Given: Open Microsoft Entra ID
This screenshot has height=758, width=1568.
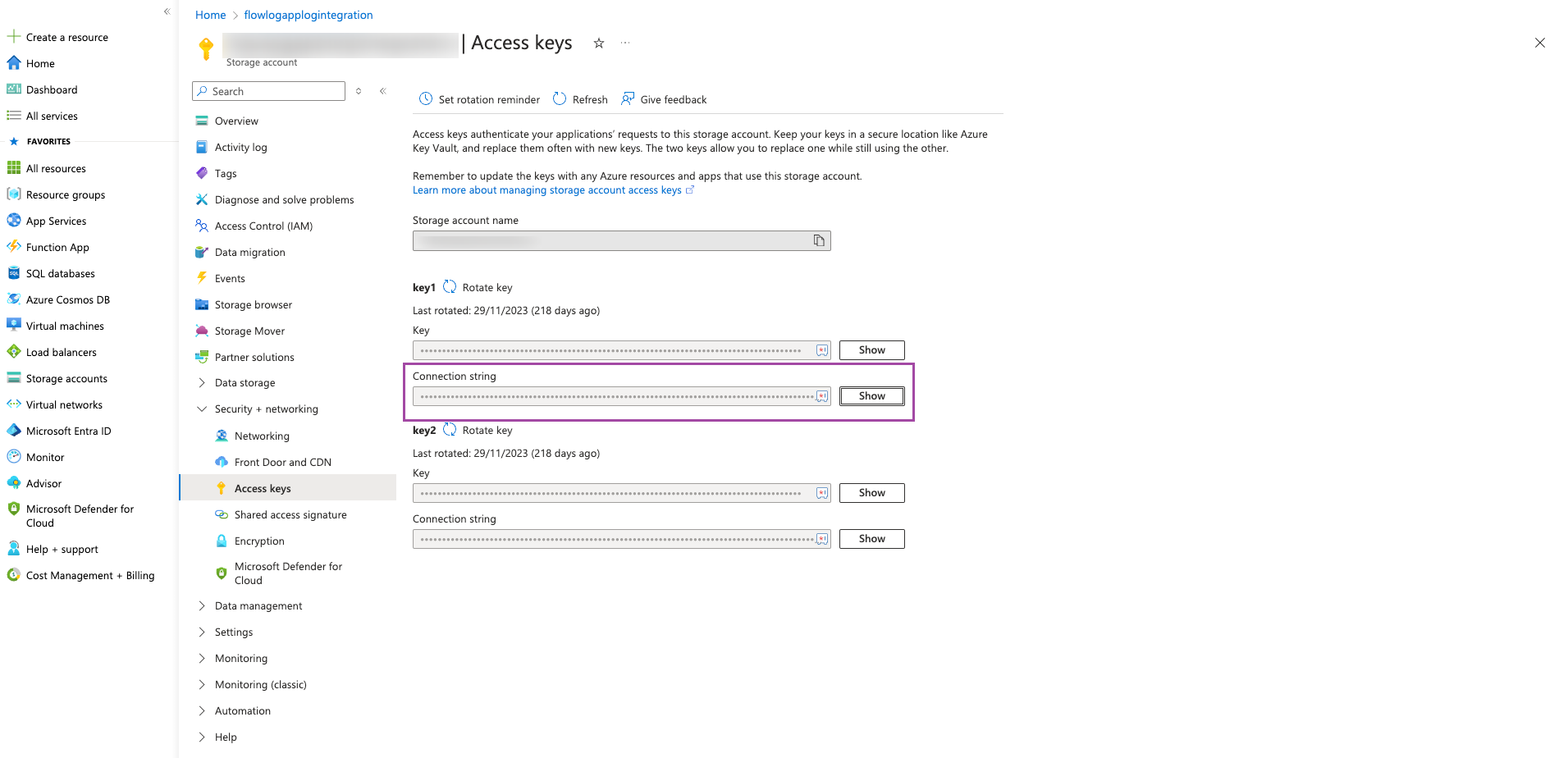Looking at the screenshot, I should click(69, 431).
